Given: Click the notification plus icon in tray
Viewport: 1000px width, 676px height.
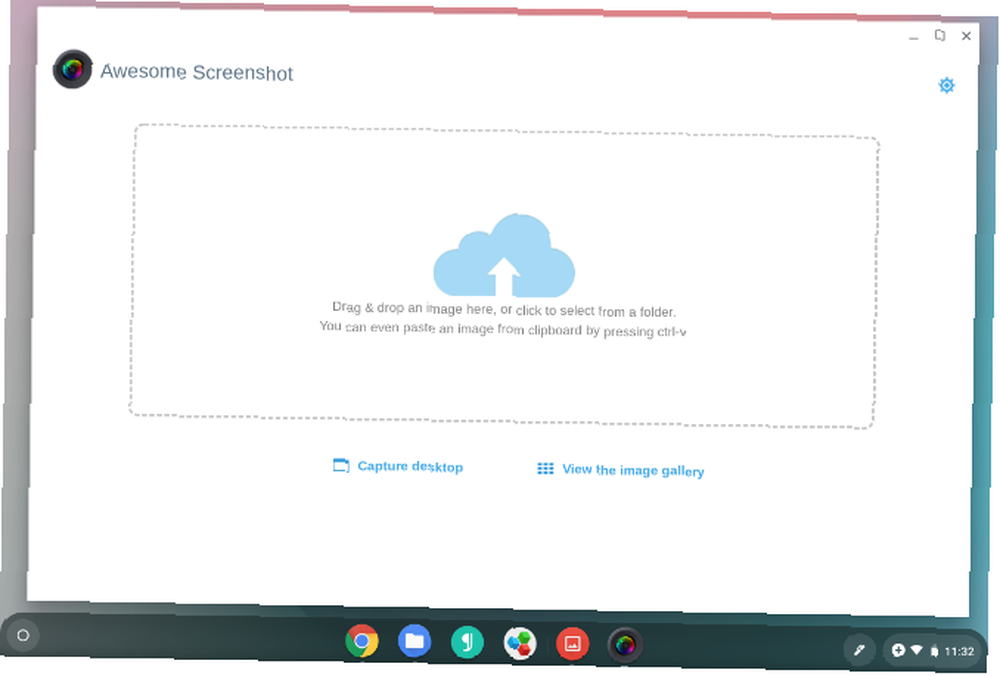Looking at the screenshot, I should point(898,650).
